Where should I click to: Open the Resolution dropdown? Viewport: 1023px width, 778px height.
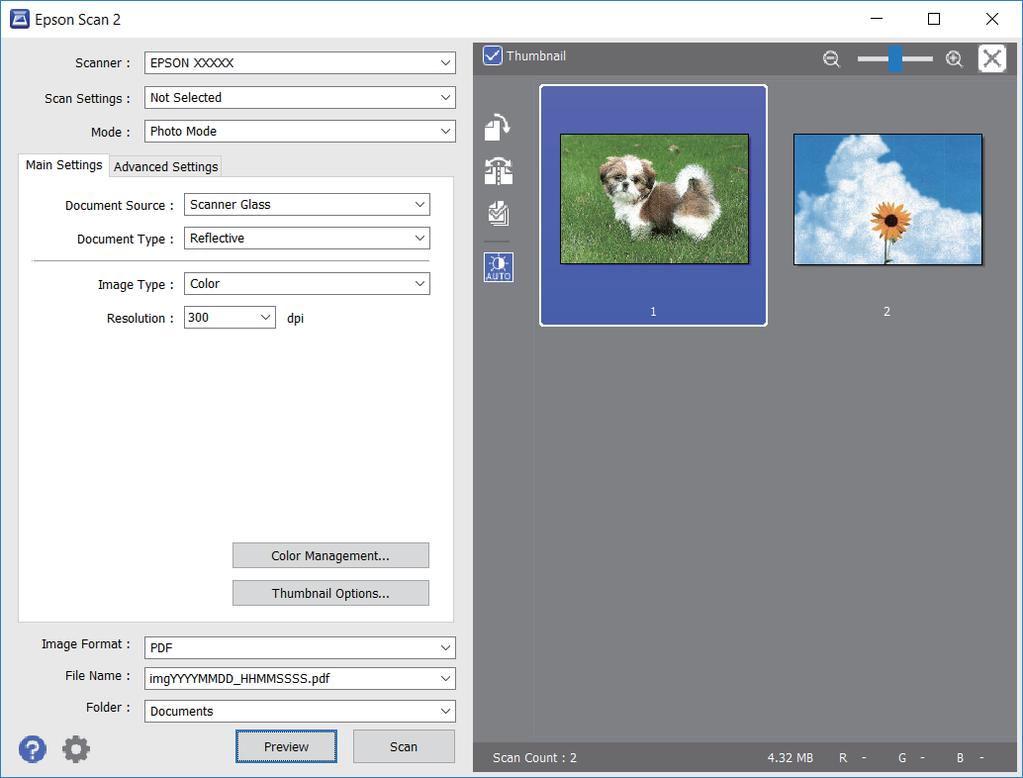click(x=230, y=318)
